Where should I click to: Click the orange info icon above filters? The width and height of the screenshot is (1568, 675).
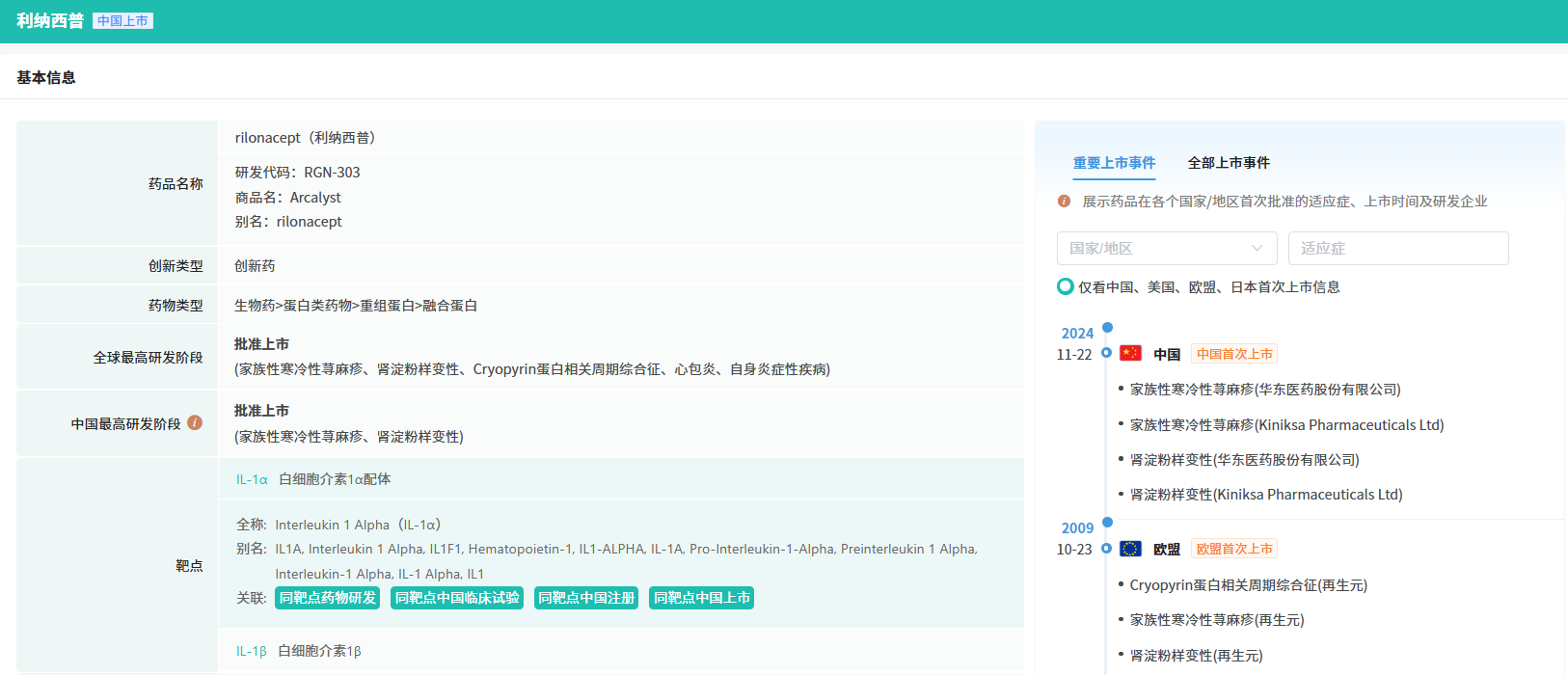point(1064,202)
